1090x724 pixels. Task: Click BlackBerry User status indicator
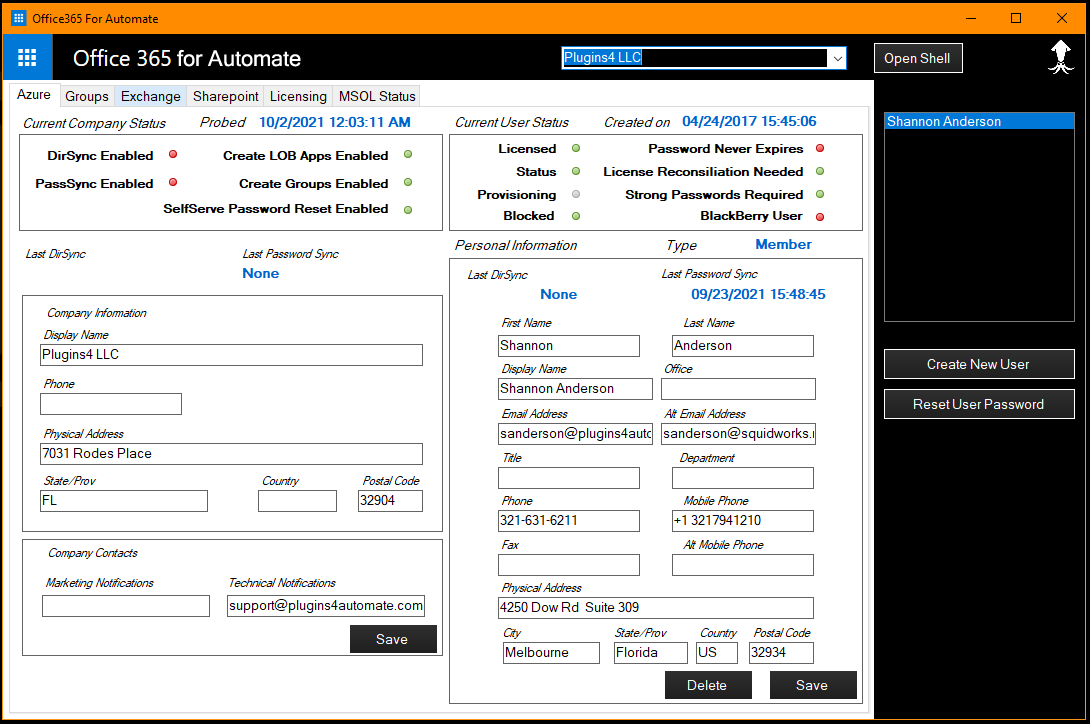pyautogui.click(x=820, y=216)
